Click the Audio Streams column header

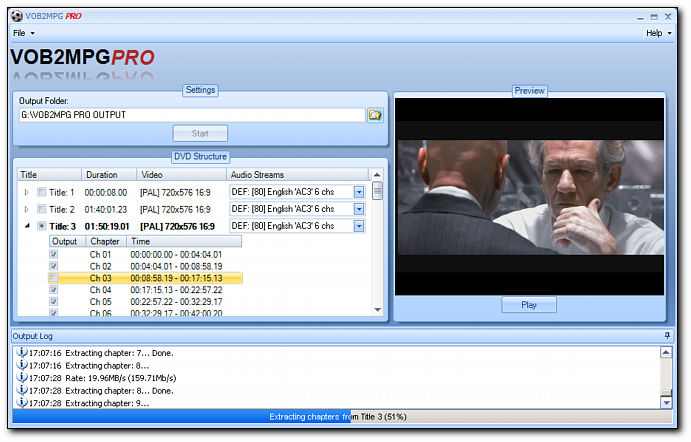297,175
